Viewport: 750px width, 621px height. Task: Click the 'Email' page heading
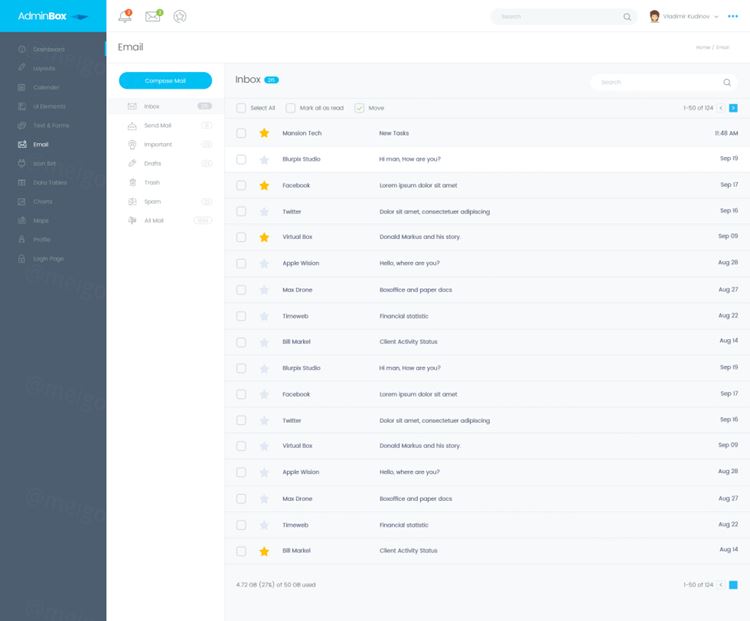pos(131,47)
